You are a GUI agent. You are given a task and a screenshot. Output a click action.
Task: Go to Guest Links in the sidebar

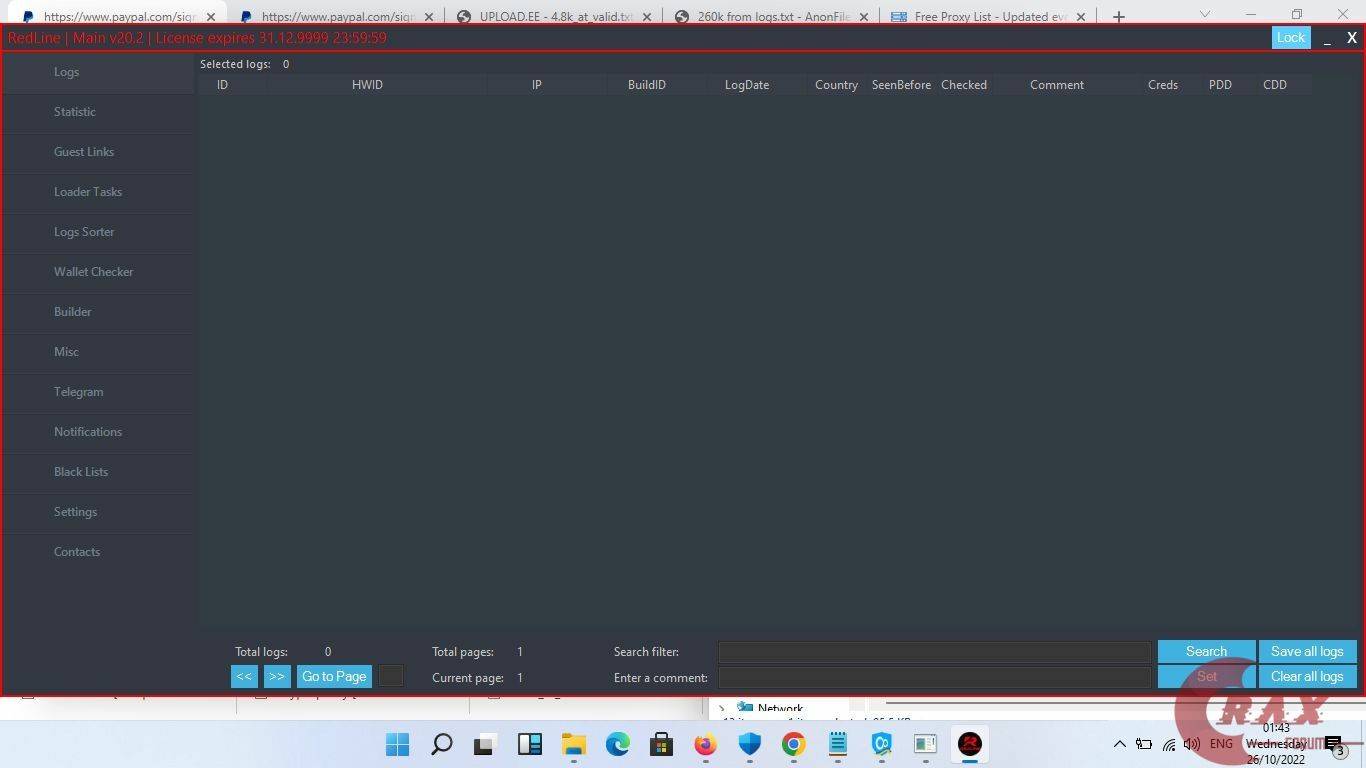click(x=98, y=152)
